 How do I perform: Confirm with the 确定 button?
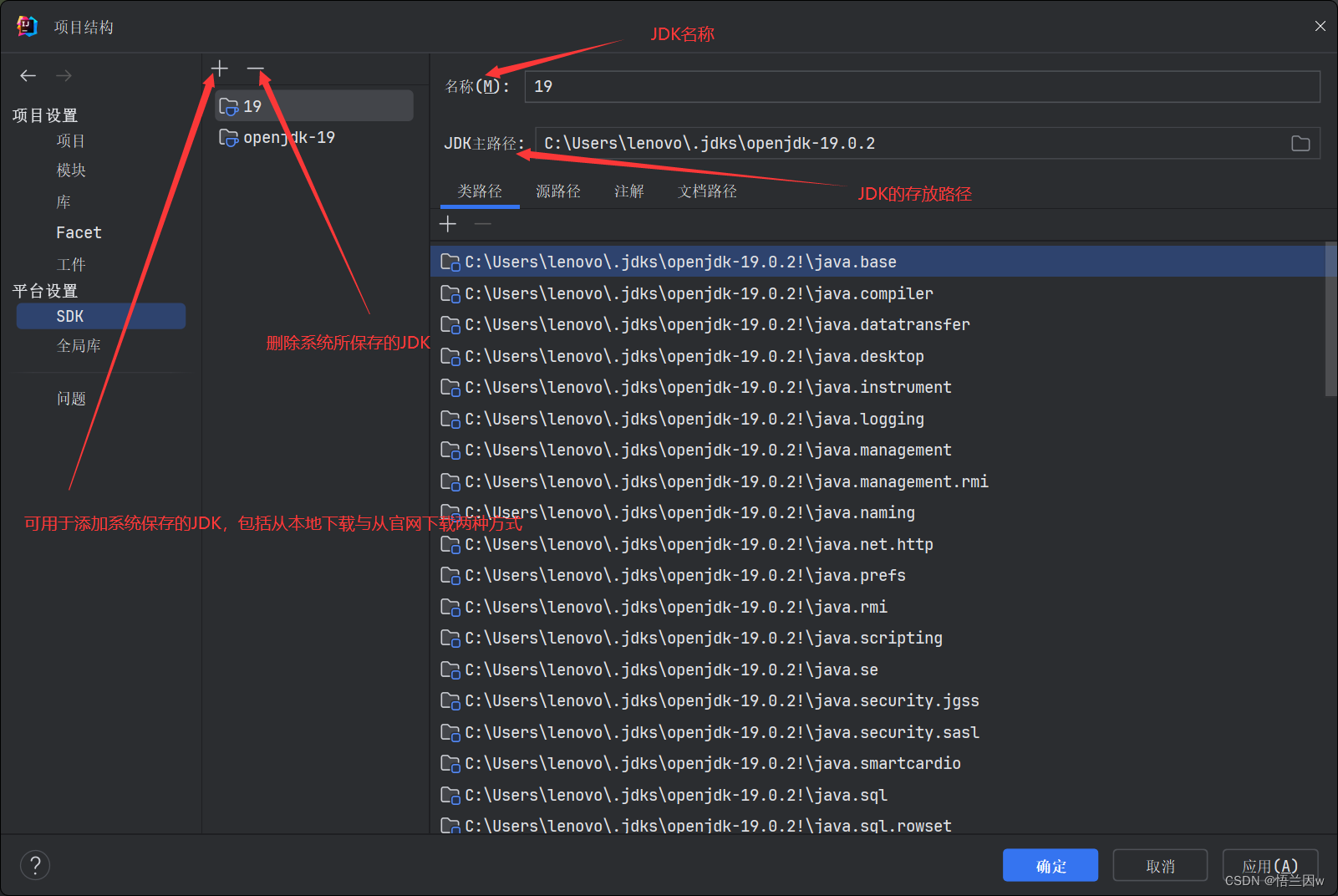point(1051,866)
